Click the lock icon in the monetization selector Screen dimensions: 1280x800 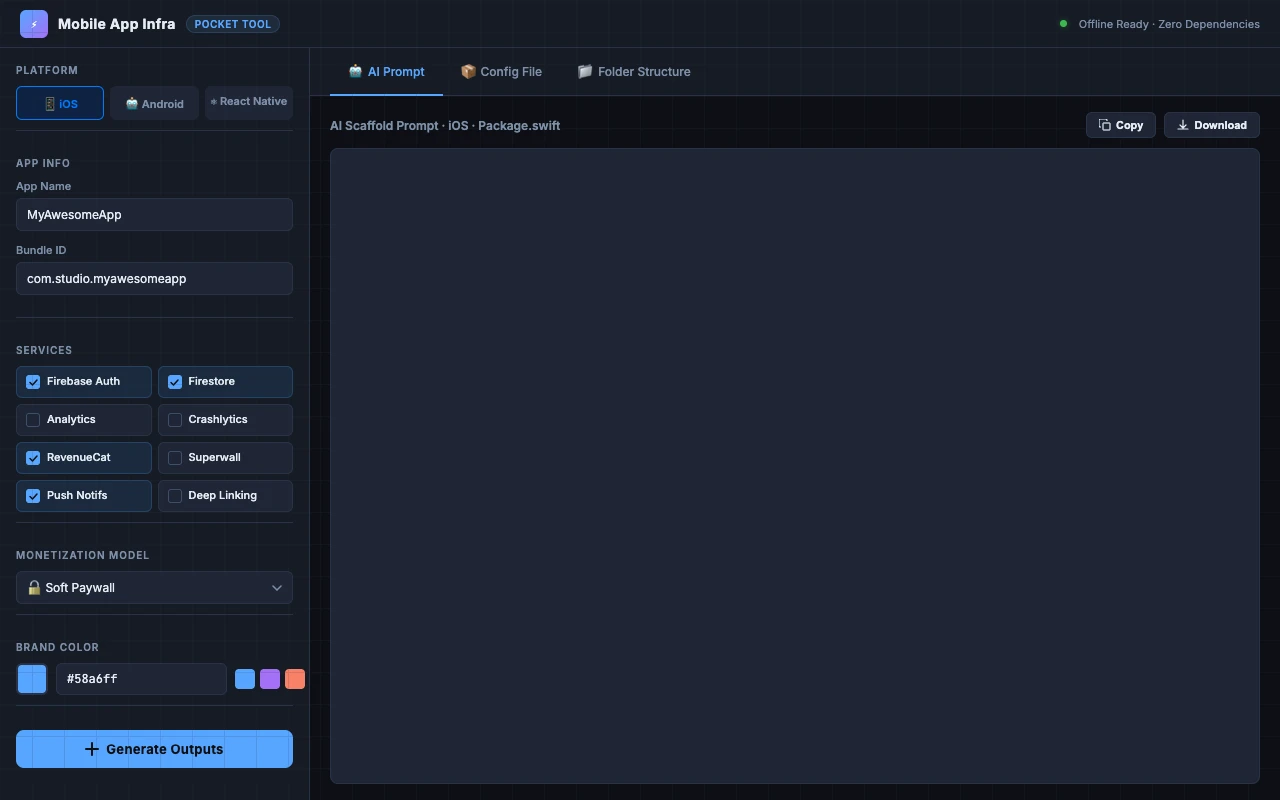pos(35,587)
